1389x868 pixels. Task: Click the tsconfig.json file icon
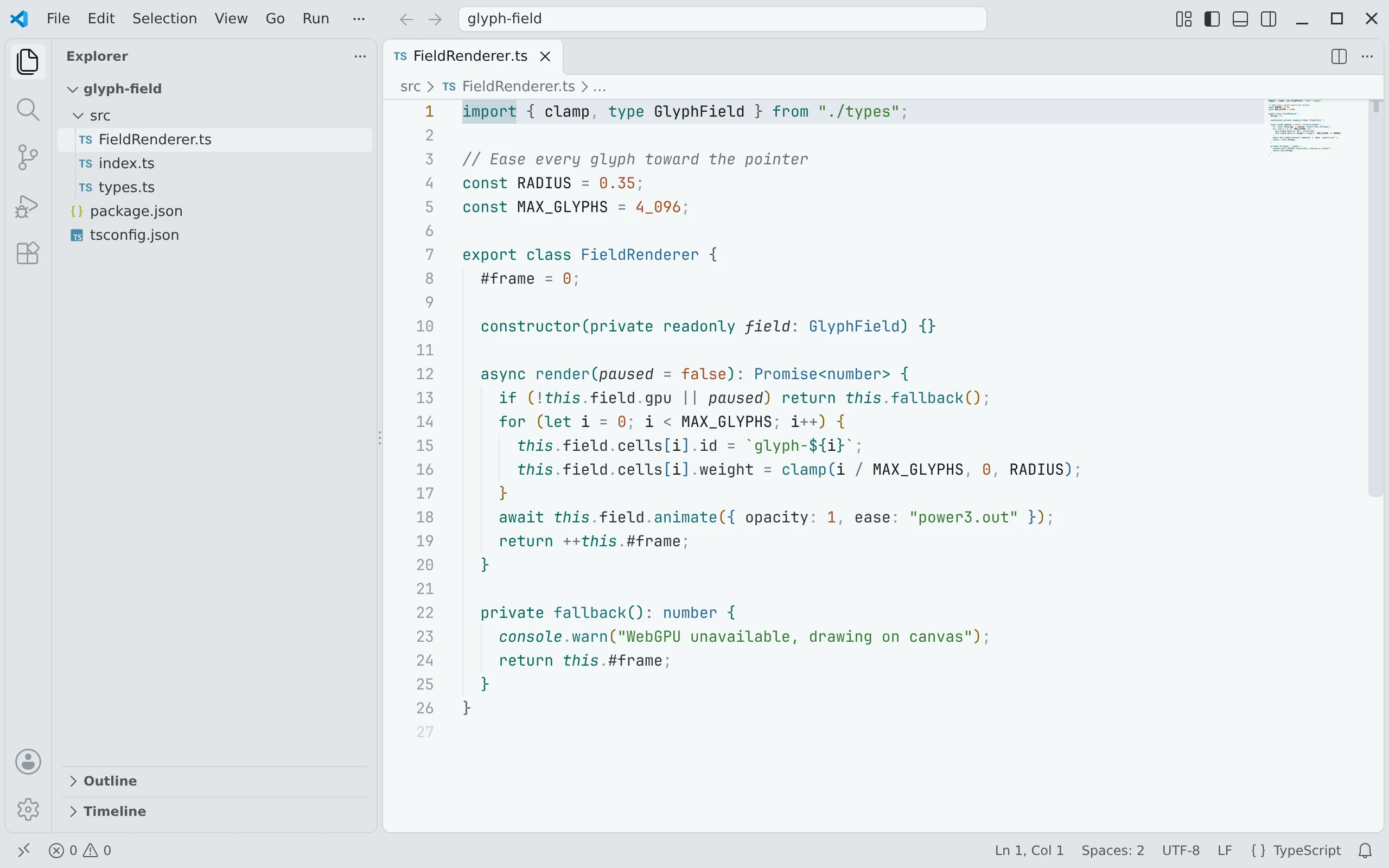(77, 235)
